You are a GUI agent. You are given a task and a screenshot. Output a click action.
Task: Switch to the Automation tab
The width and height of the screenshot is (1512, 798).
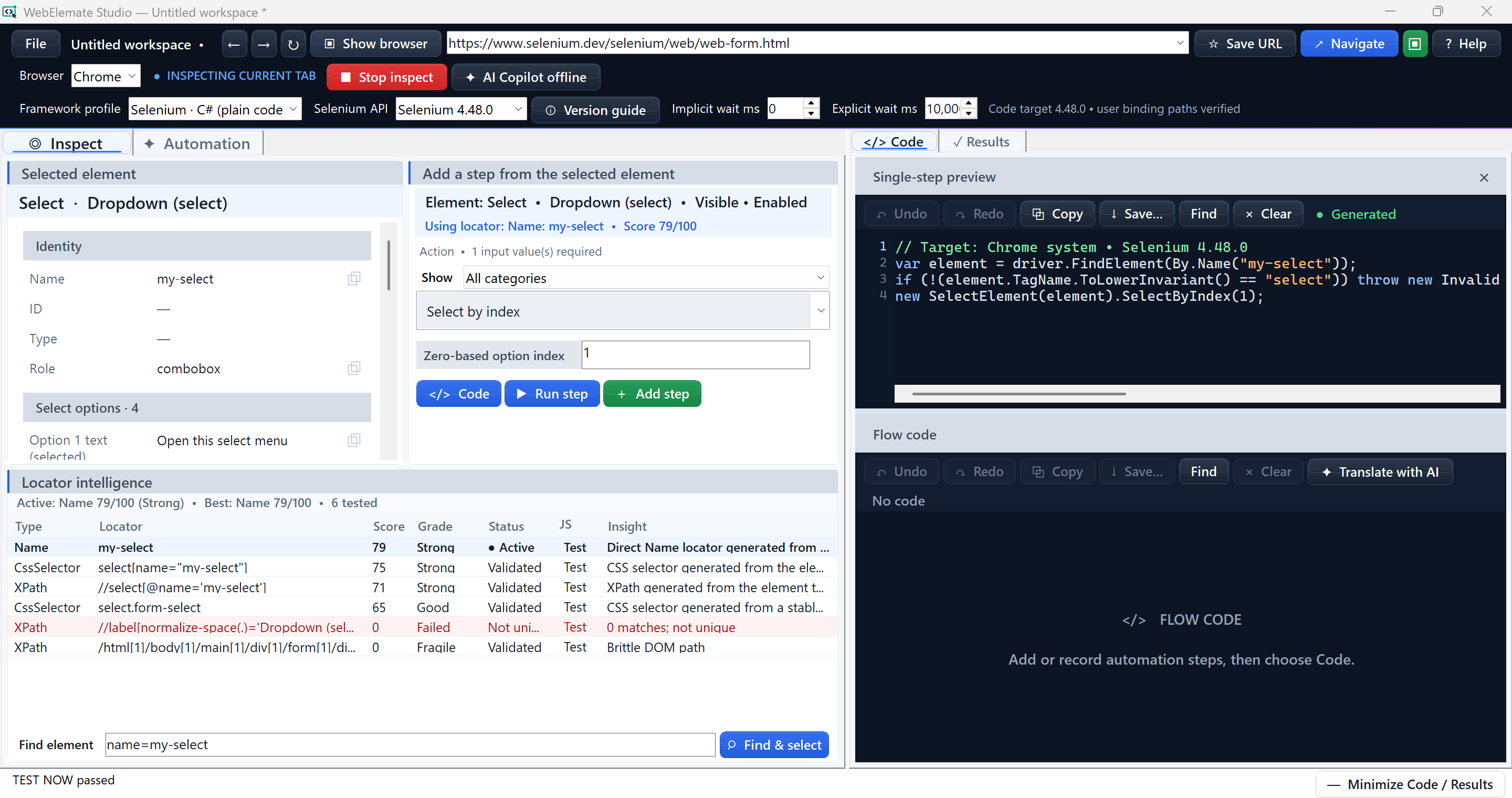click(198, 144)
